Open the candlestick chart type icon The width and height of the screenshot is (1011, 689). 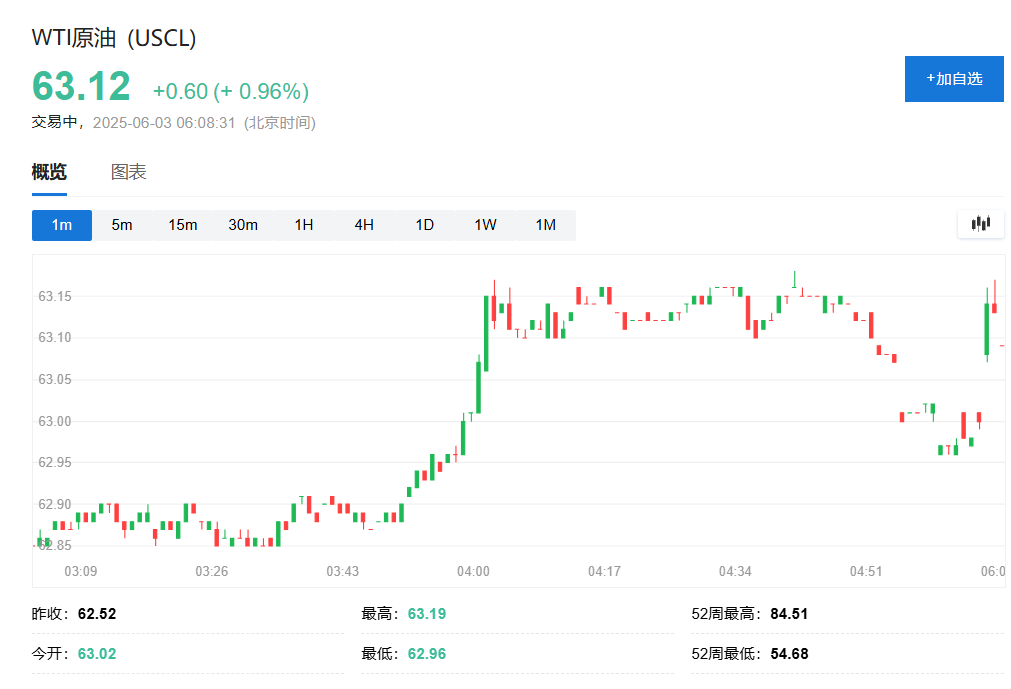(x=981, y=224)
